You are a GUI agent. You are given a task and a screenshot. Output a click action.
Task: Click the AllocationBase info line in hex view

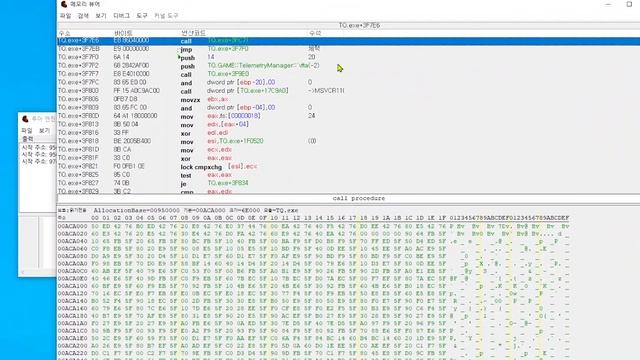click(x=178, y=210)
